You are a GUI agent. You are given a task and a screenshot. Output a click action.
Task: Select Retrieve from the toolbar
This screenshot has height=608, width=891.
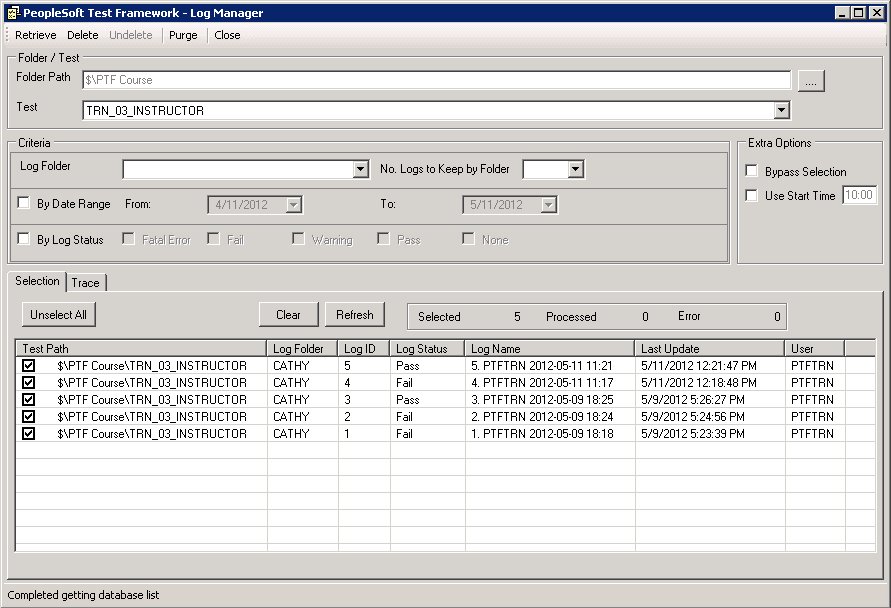[x=35, y=35]
